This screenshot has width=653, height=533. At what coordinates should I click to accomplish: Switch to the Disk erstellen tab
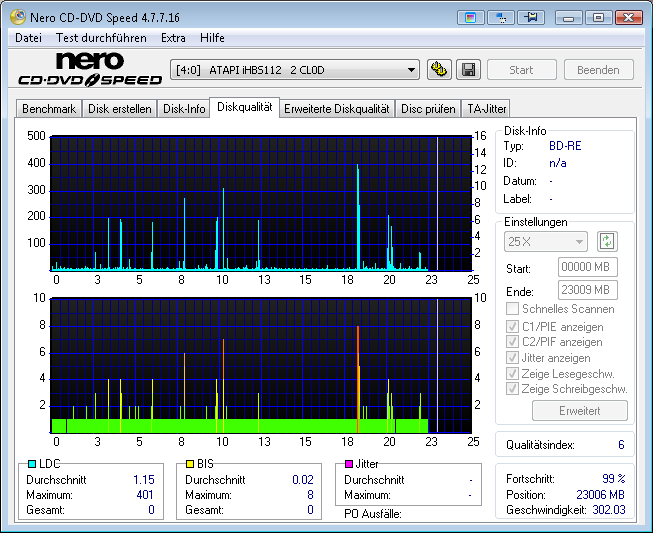120,109
